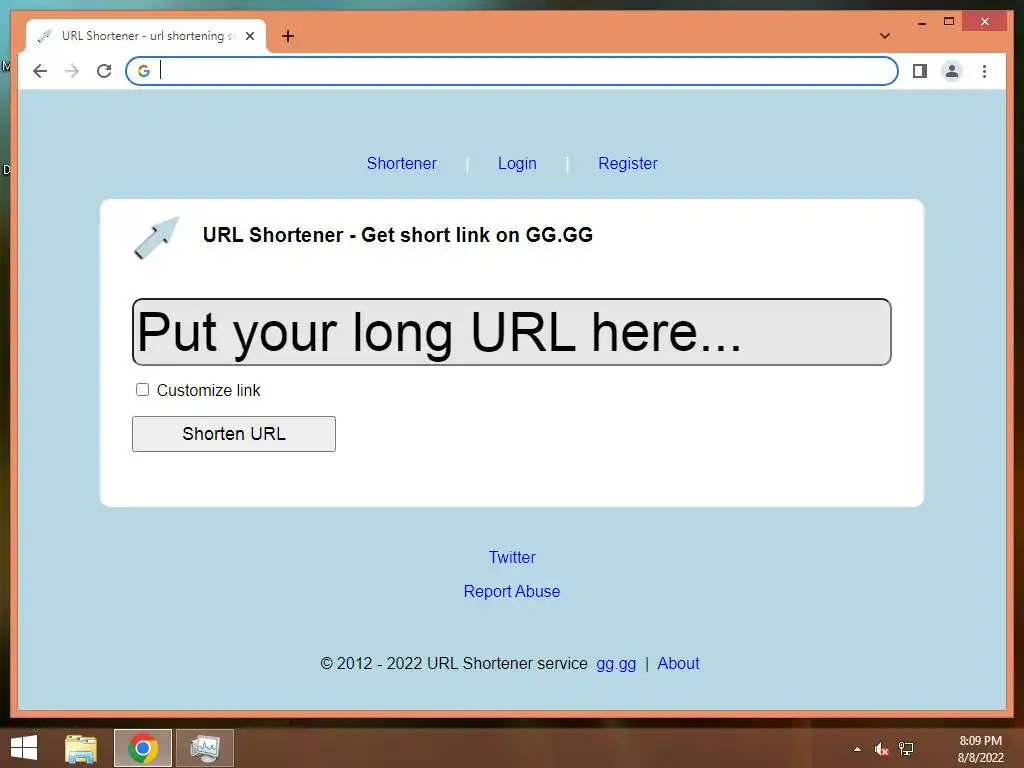This screenshot has height=768, width=1024.
Task: Open the gg.gg footer link
Action: (x=616, y=664)
